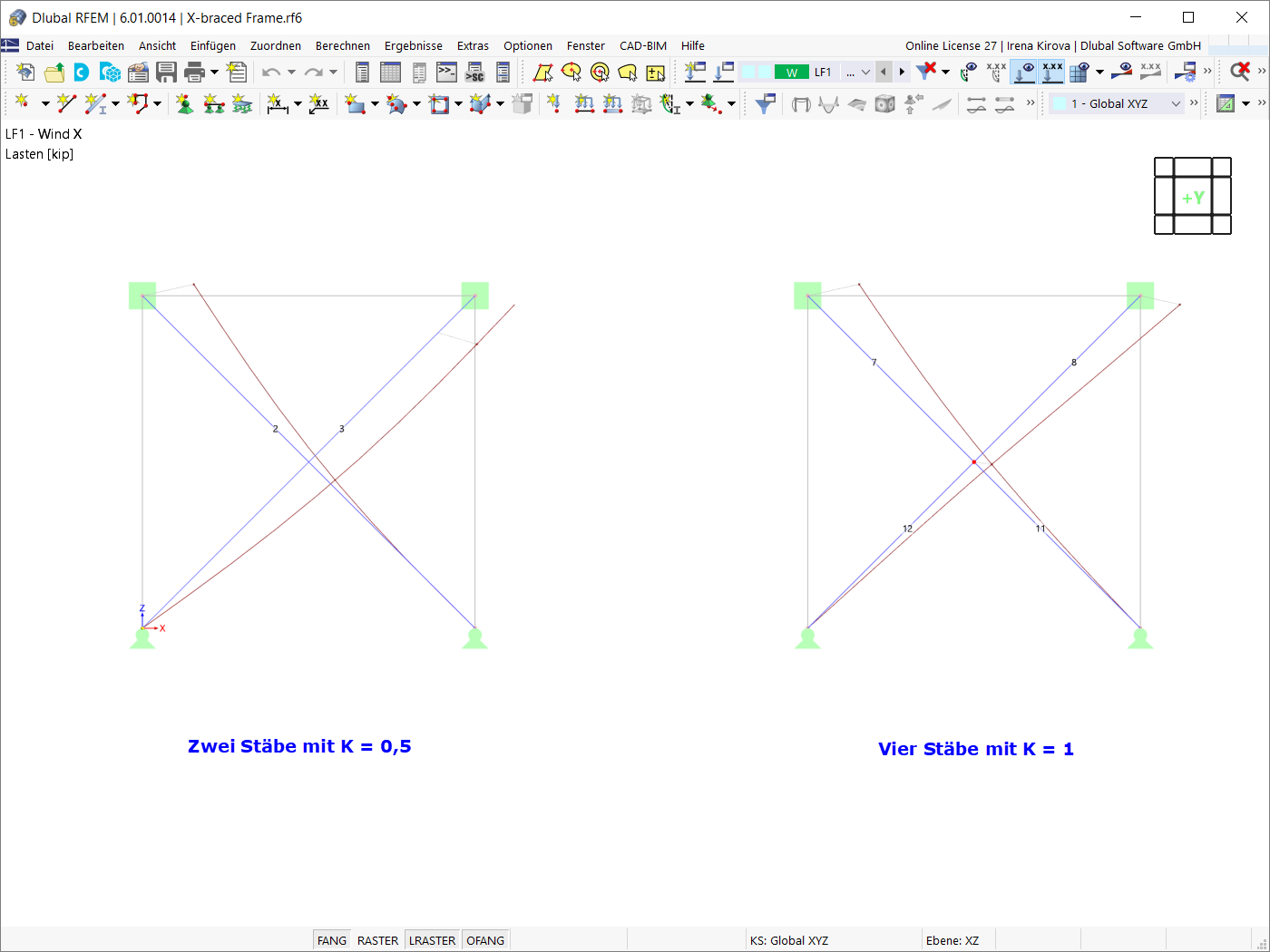Toggle FANG snap in status bar
The width and height of the screenshot is (1270, 952).
point(332,940)
